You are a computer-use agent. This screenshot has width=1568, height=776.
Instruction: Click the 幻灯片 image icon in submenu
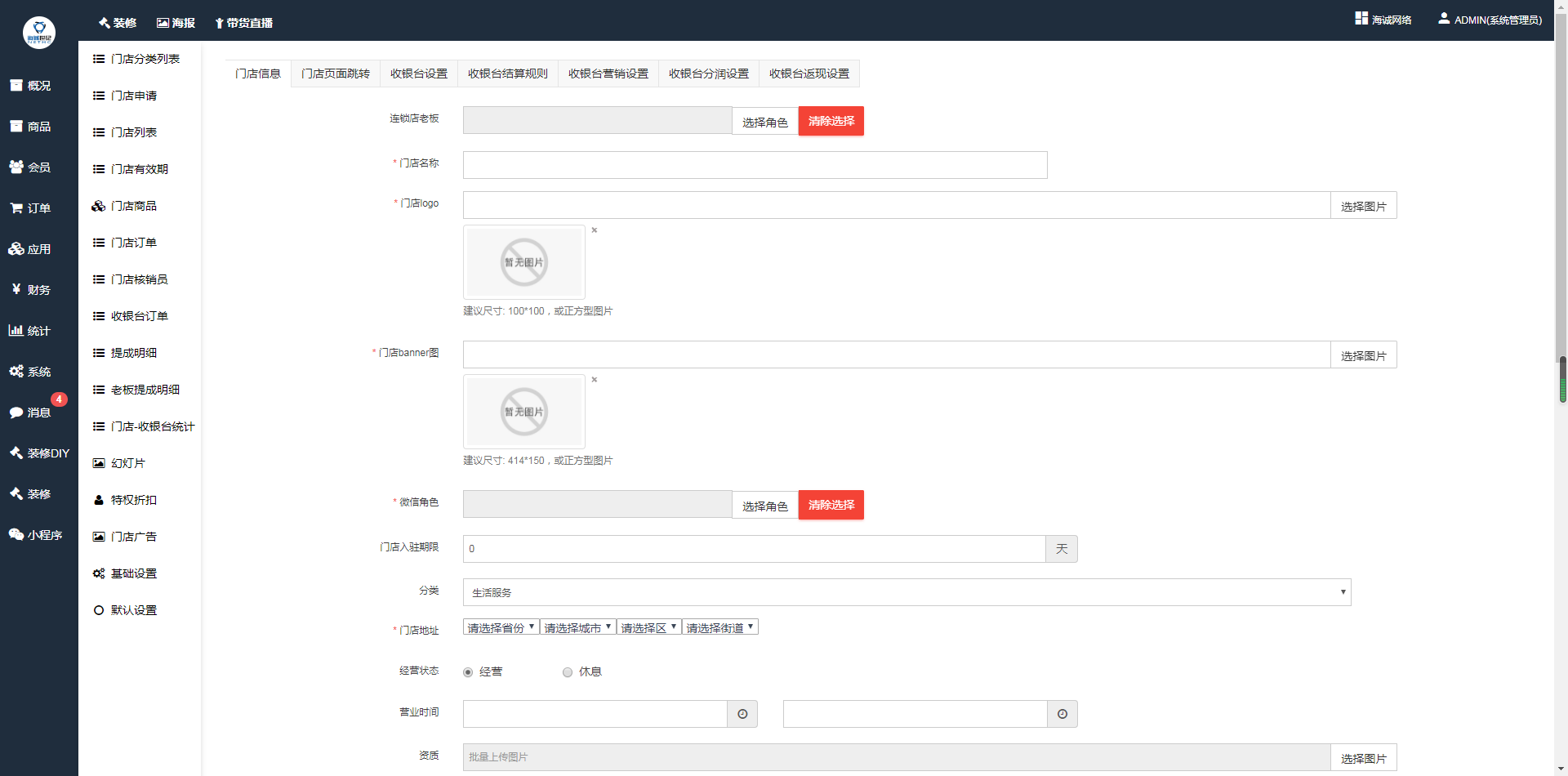[99, 463]
